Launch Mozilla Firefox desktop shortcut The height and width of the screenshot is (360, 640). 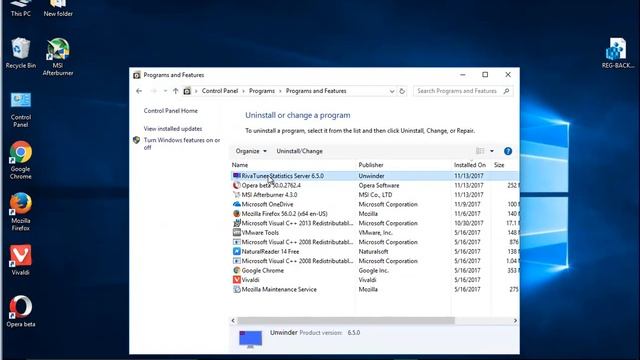coord(20,211)
